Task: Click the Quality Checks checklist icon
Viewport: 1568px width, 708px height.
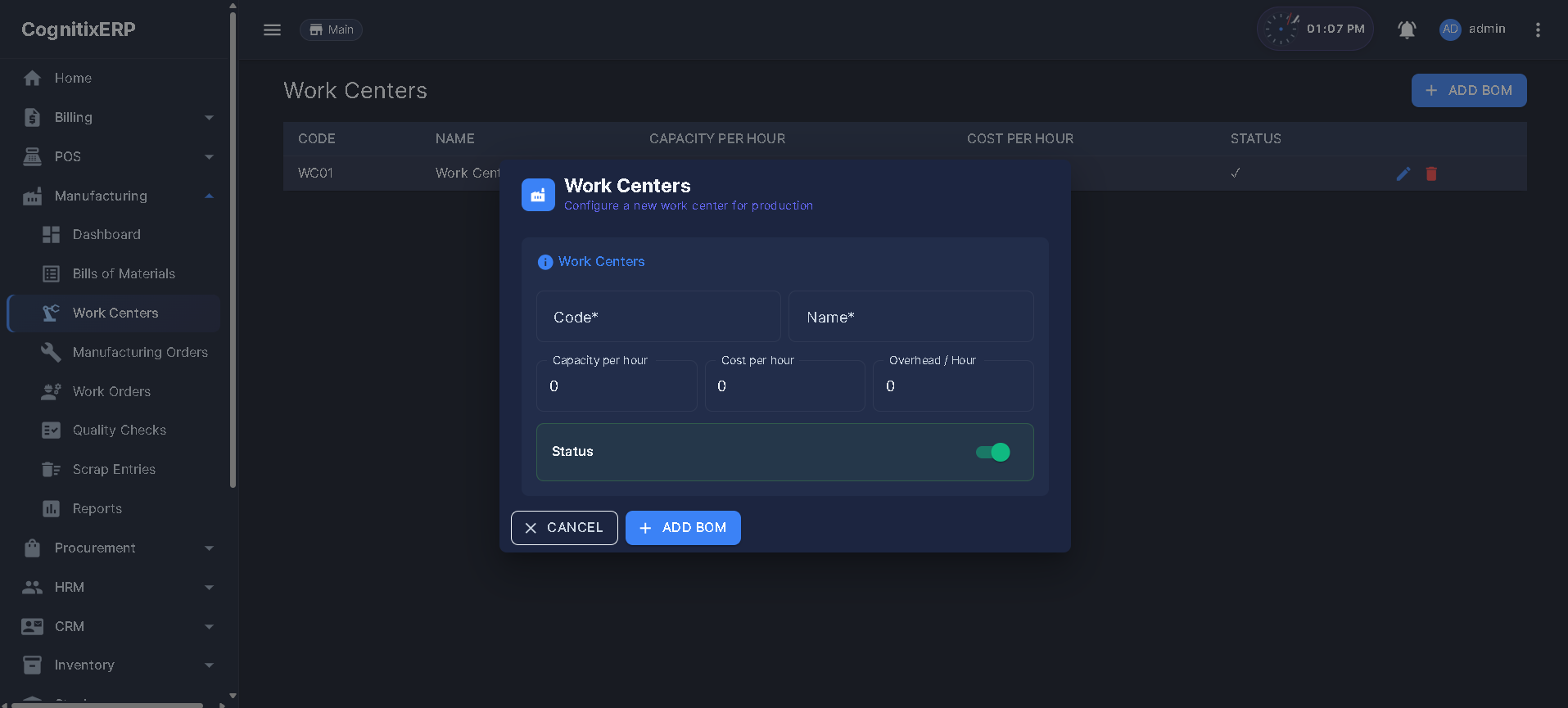Action: [x=51, y=430]
